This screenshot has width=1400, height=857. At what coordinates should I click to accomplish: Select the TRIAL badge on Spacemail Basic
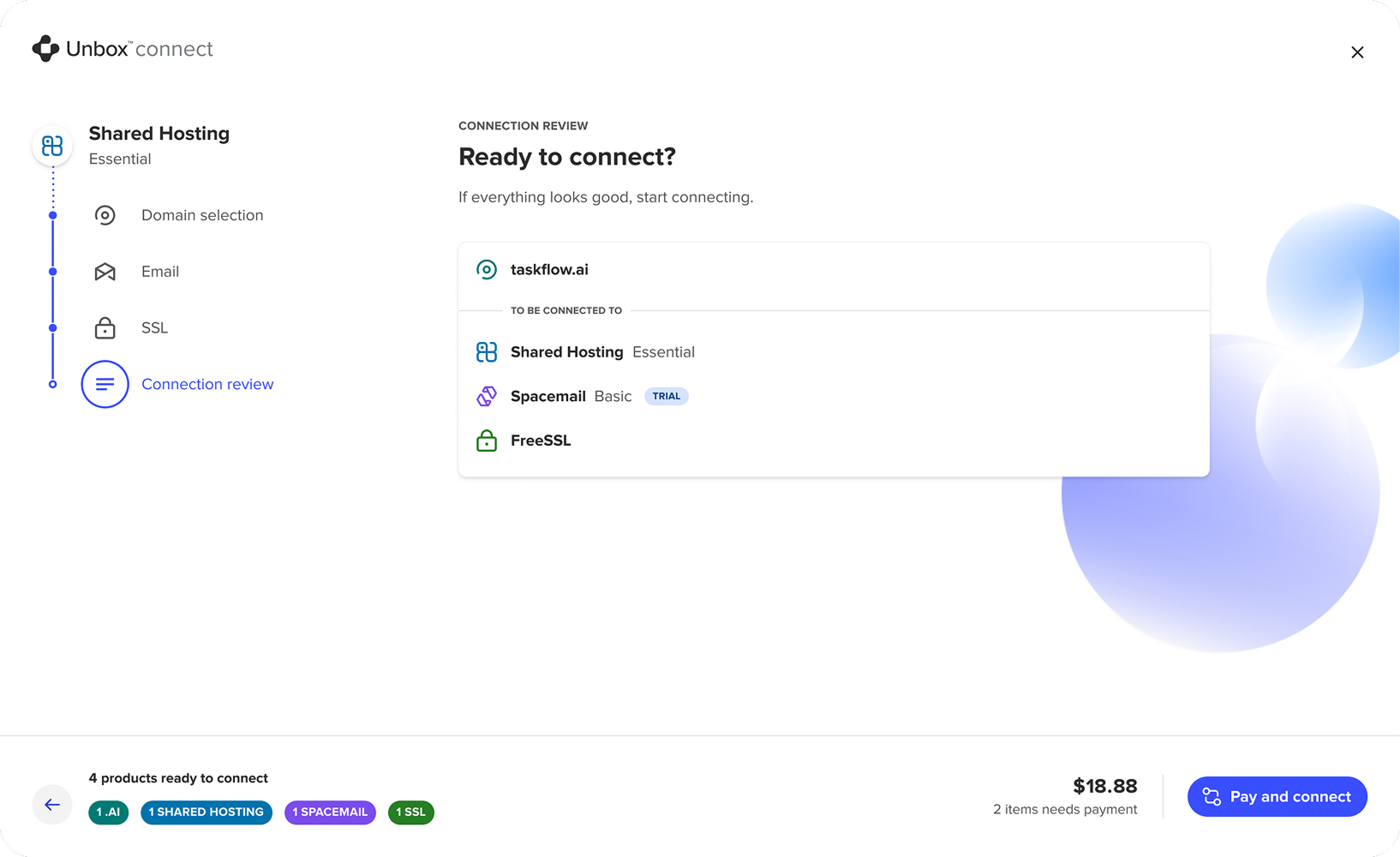click(666, 396)
